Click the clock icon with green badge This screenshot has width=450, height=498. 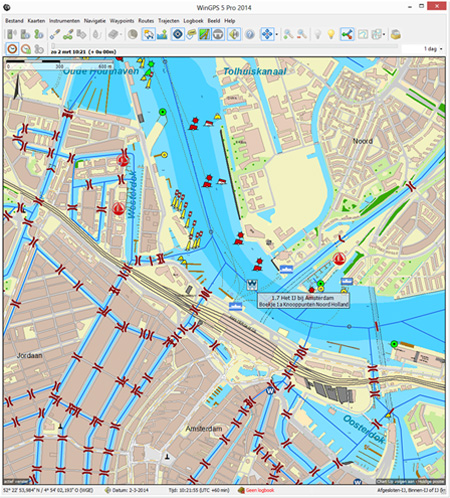click(x=26, y=49)
